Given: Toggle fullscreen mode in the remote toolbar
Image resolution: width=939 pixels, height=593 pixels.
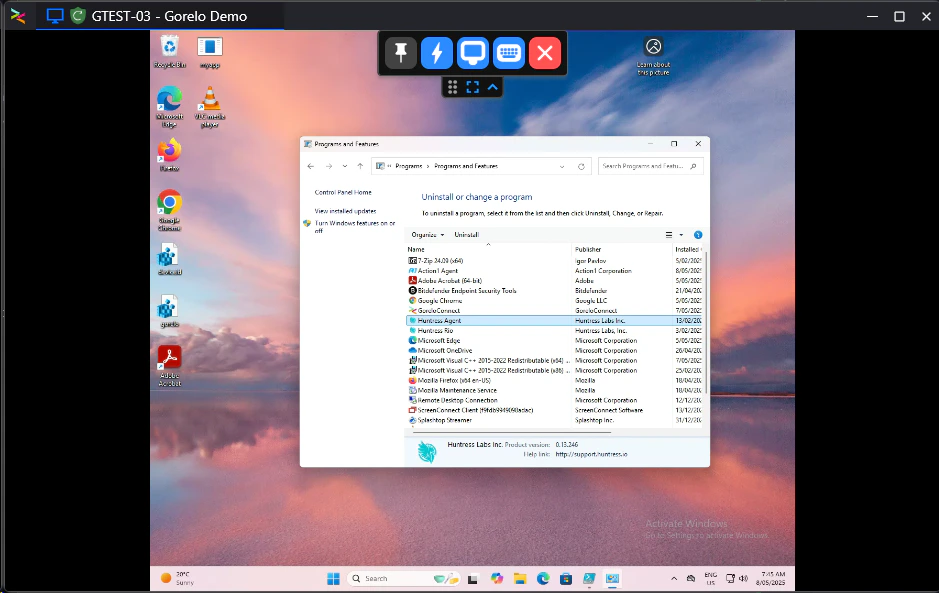Looking at the screenshot, I should [473, 87].
